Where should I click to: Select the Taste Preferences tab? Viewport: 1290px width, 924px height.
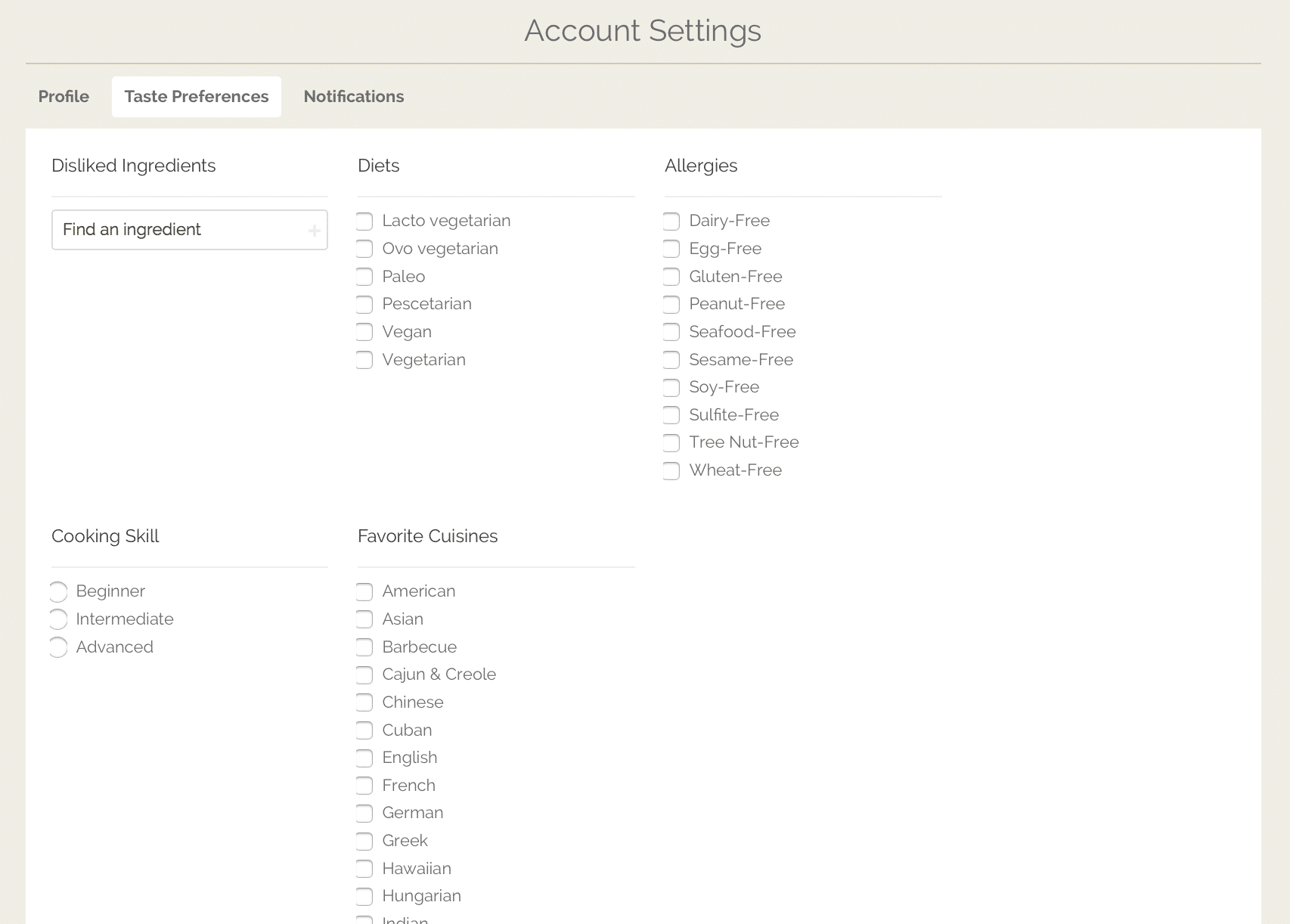click(x=196, y=97)
